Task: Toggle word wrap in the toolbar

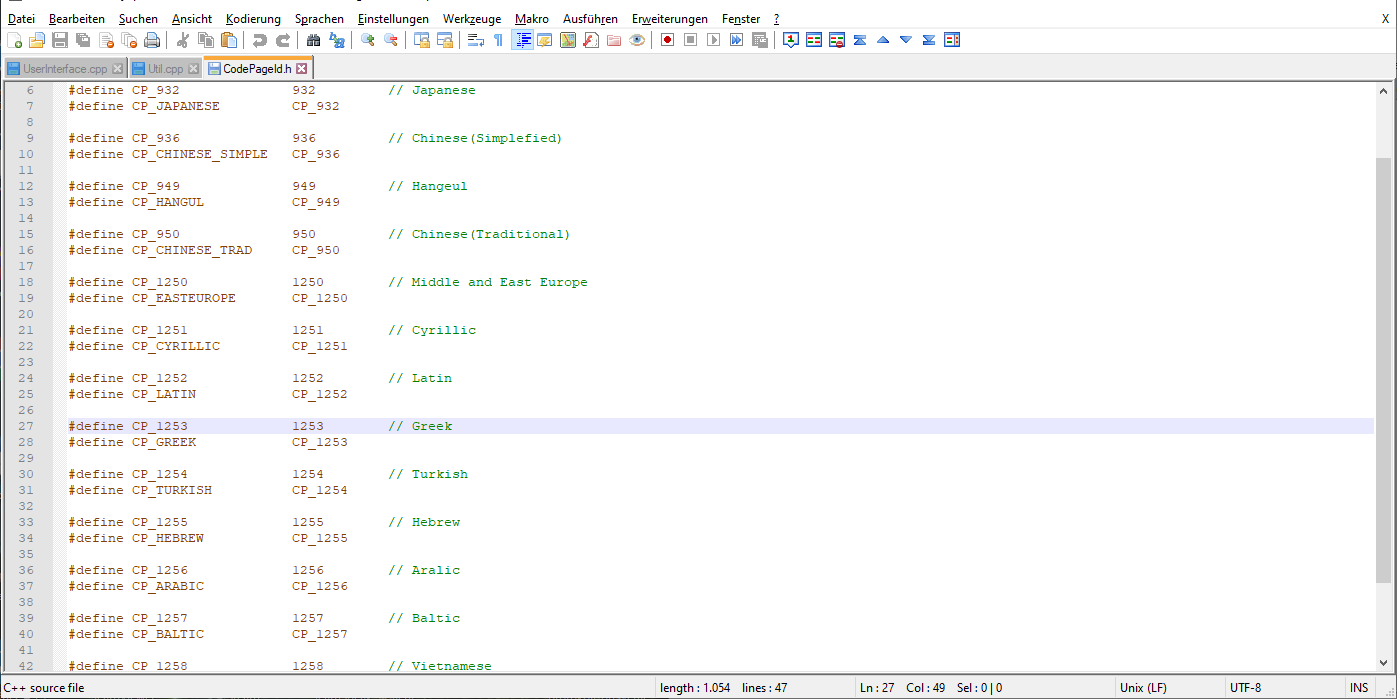Action: click(476, 40)
